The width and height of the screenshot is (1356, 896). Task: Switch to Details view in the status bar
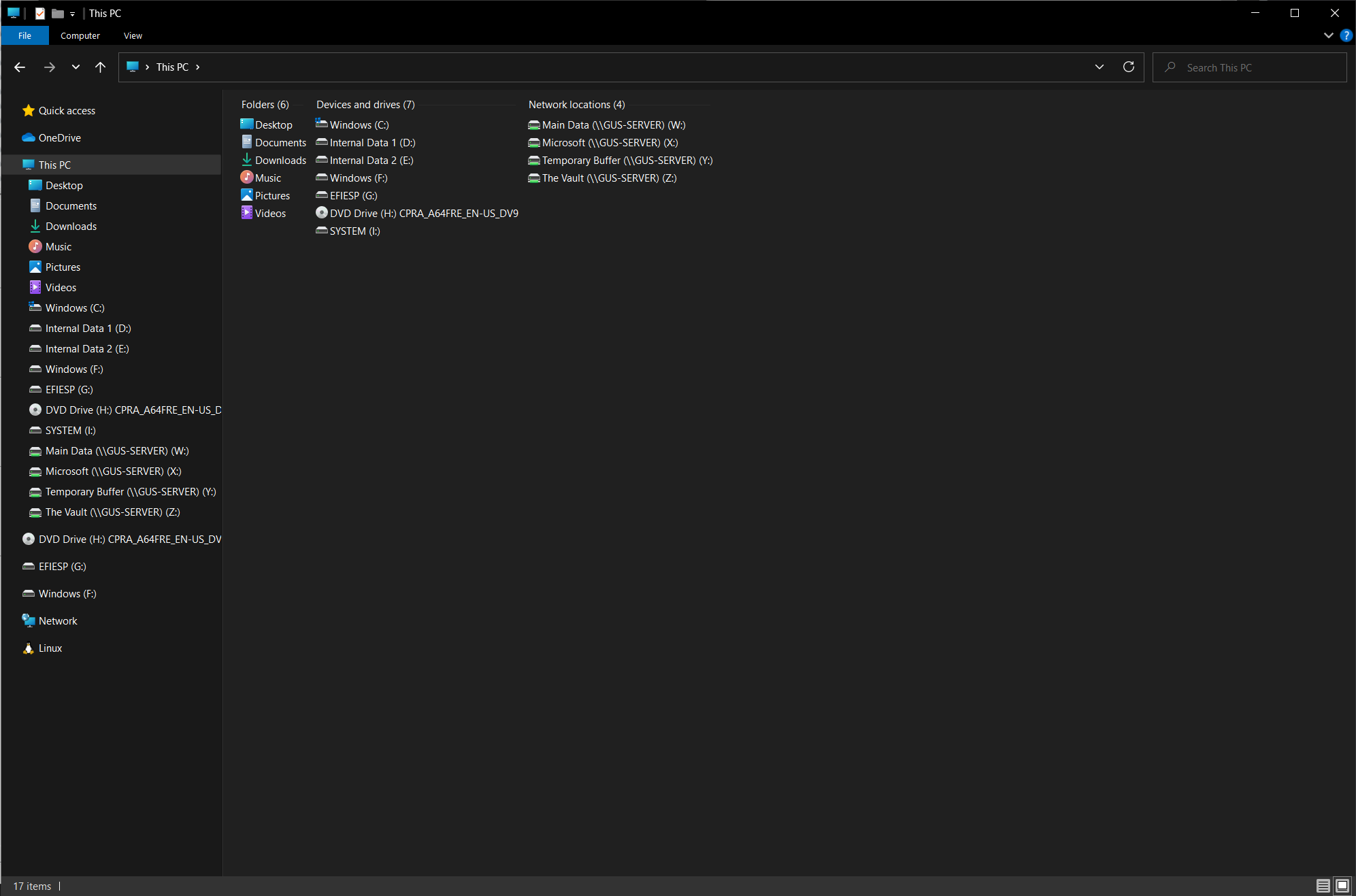[x=1323, y=886]
